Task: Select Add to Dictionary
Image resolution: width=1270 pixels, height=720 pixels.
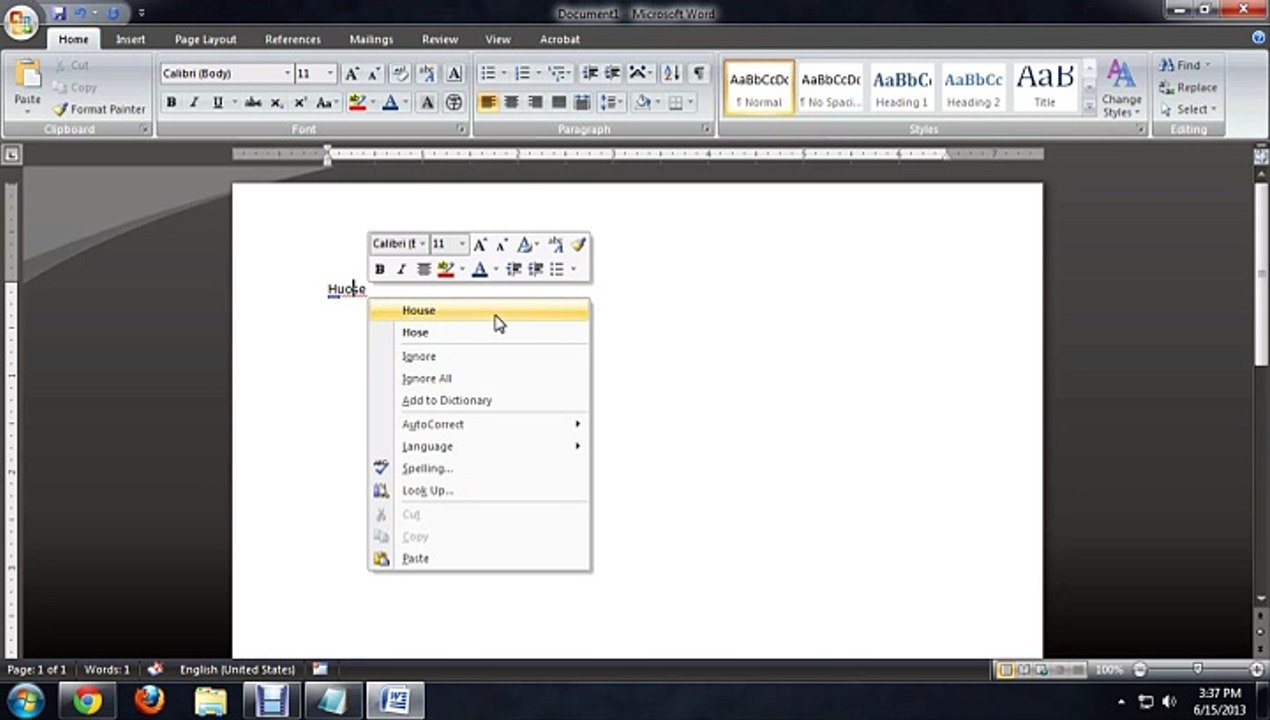Action: tap(479, 400)
